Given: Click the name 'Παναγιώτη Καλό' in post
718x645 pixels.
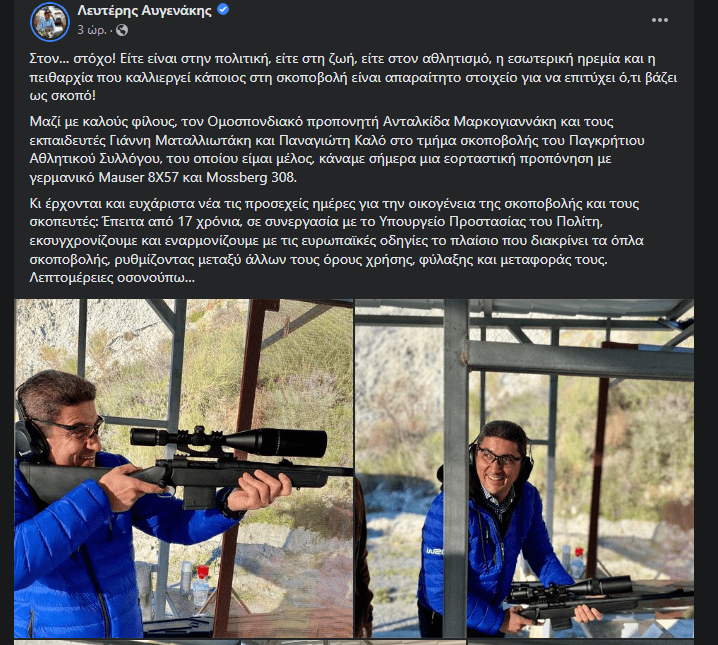Looking at the screenshot, I should tap(333, 140).
